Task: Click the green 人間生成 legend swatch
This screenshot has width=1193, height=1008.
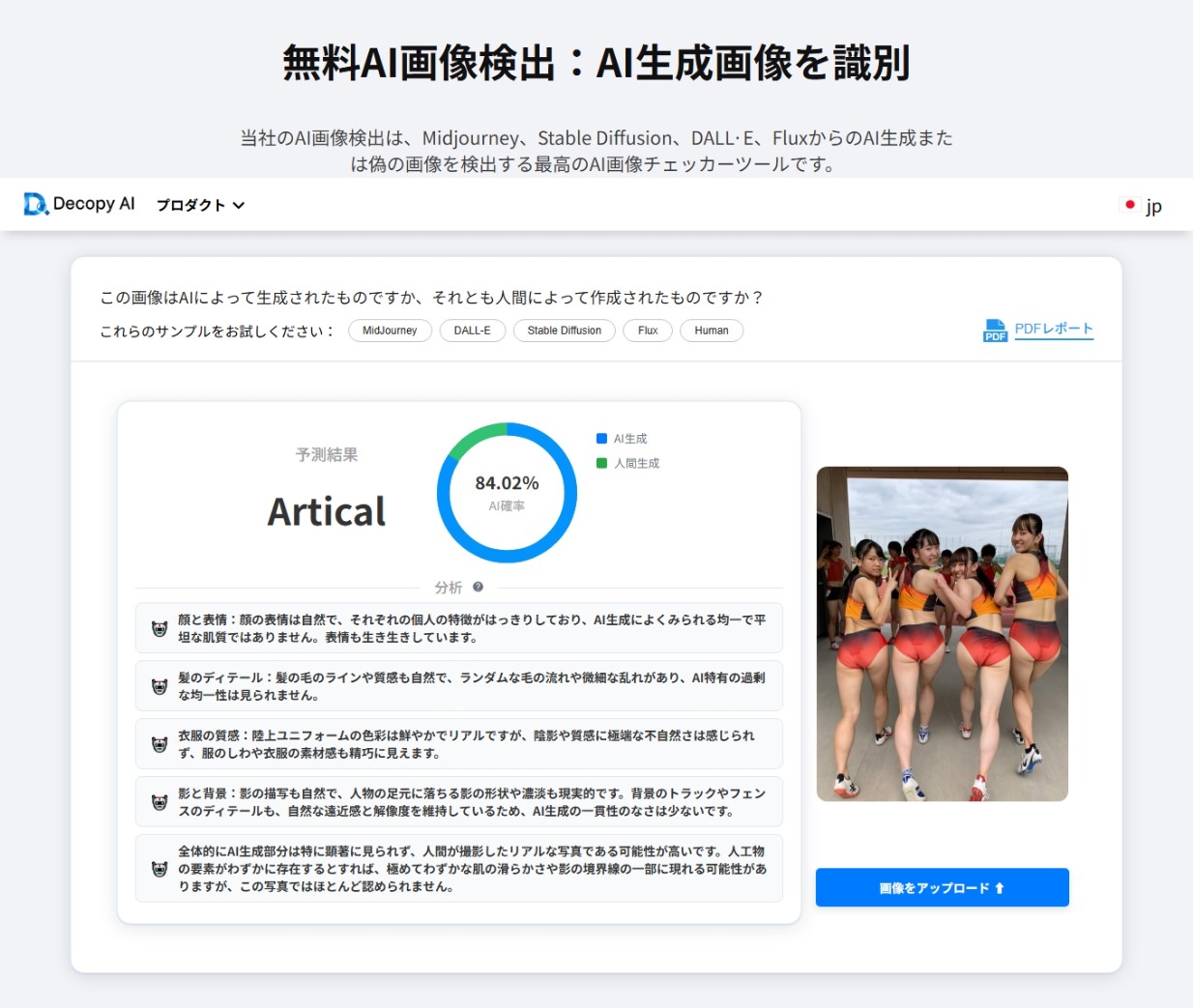Action: (602, 463)
